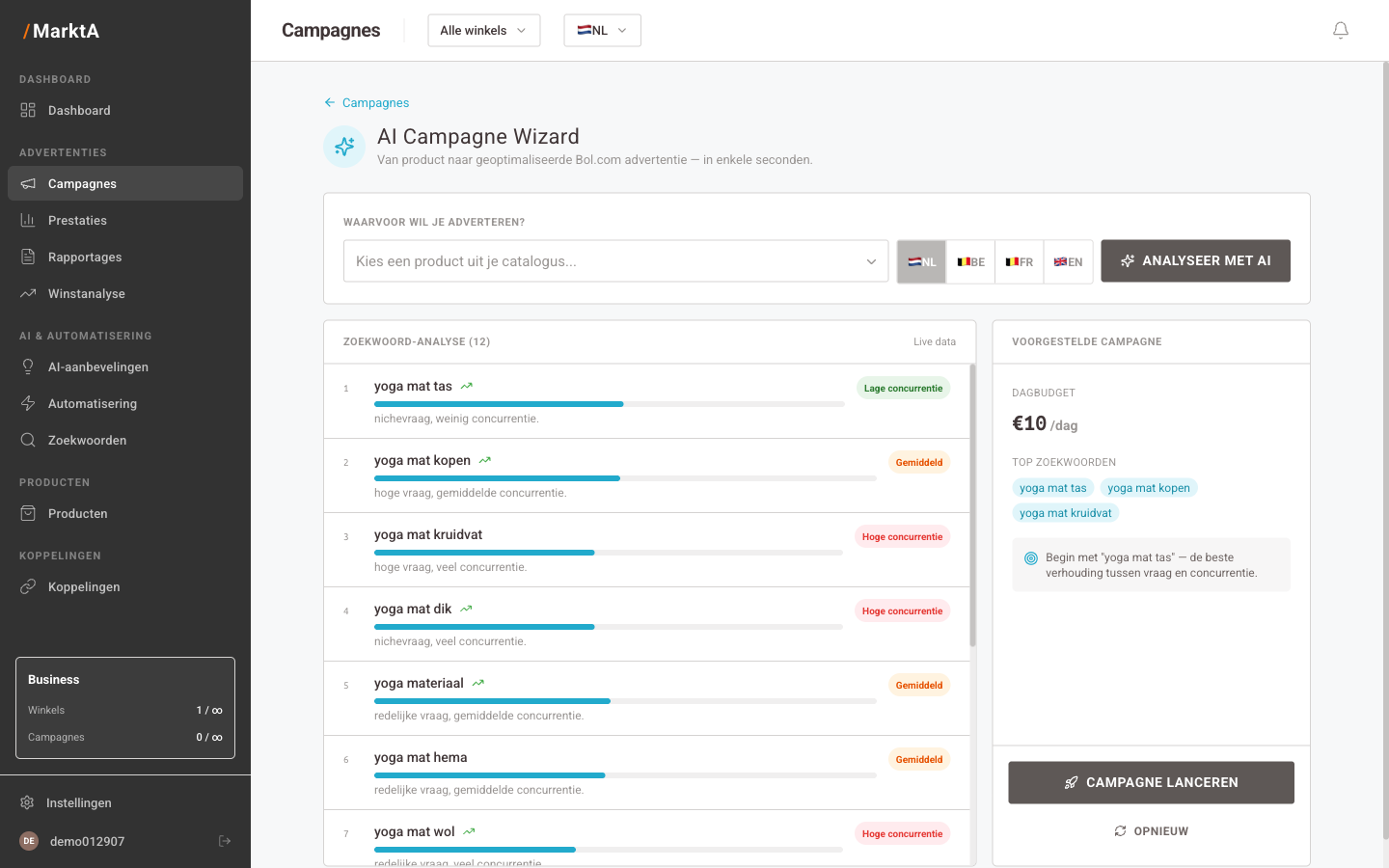
Task: Click Live data label
Action: (935, 341)
